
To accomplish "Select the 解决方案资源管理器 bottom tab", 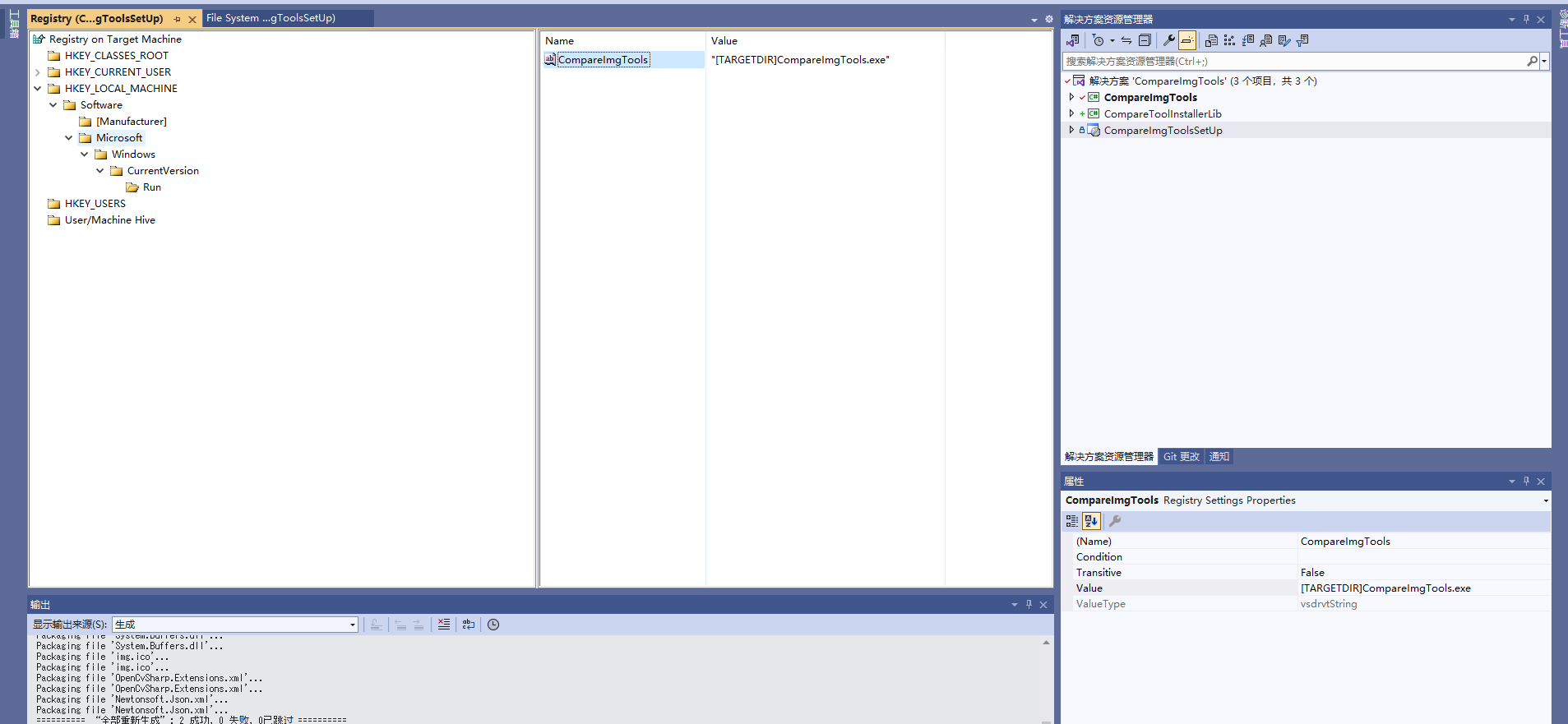I will coord(1109,457).
